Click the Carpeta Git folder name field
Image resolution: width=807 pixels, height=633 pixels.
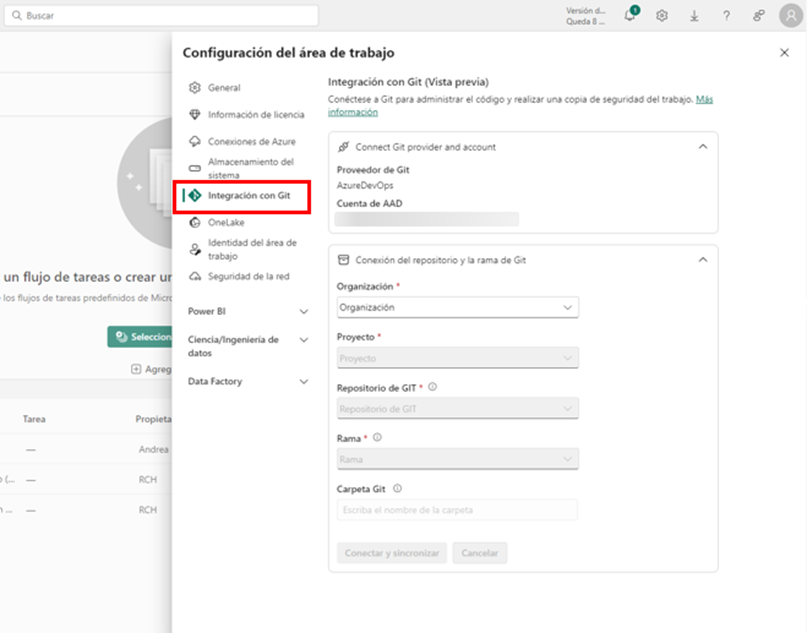(458, 510)
